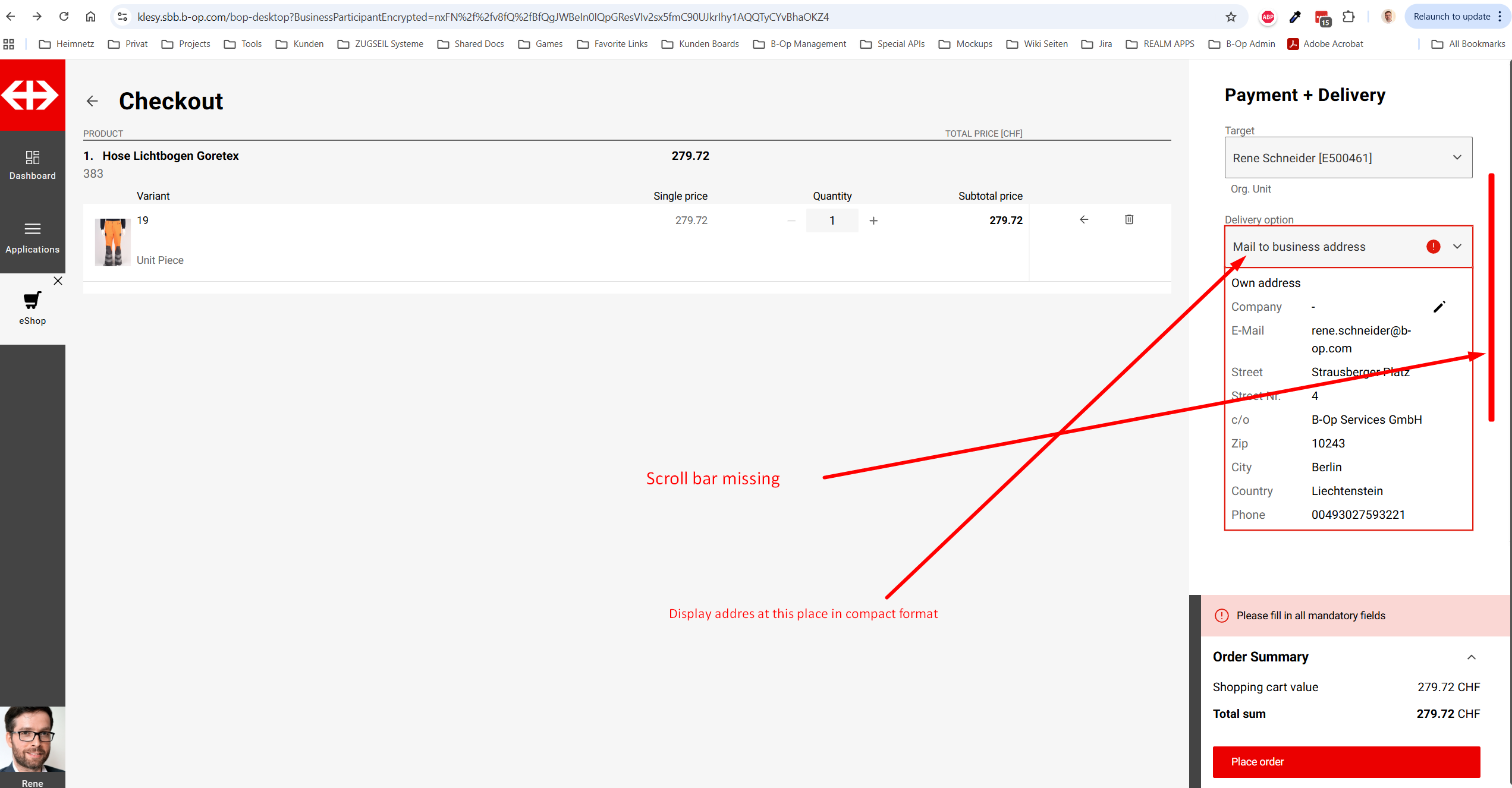
Task: Decrease quantity with minus button
Action: pyautogui.click(x=791, y=220)
